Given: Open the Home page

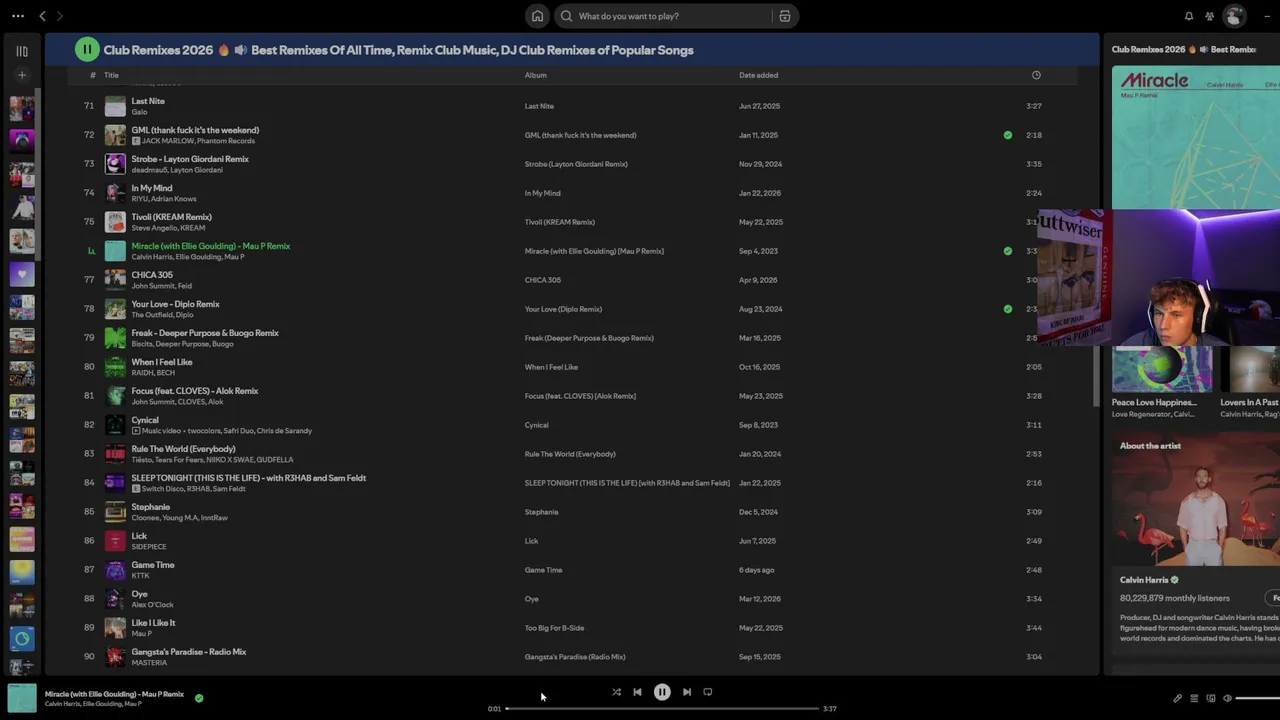Looking at the screenshot, I should pos(538,16).
